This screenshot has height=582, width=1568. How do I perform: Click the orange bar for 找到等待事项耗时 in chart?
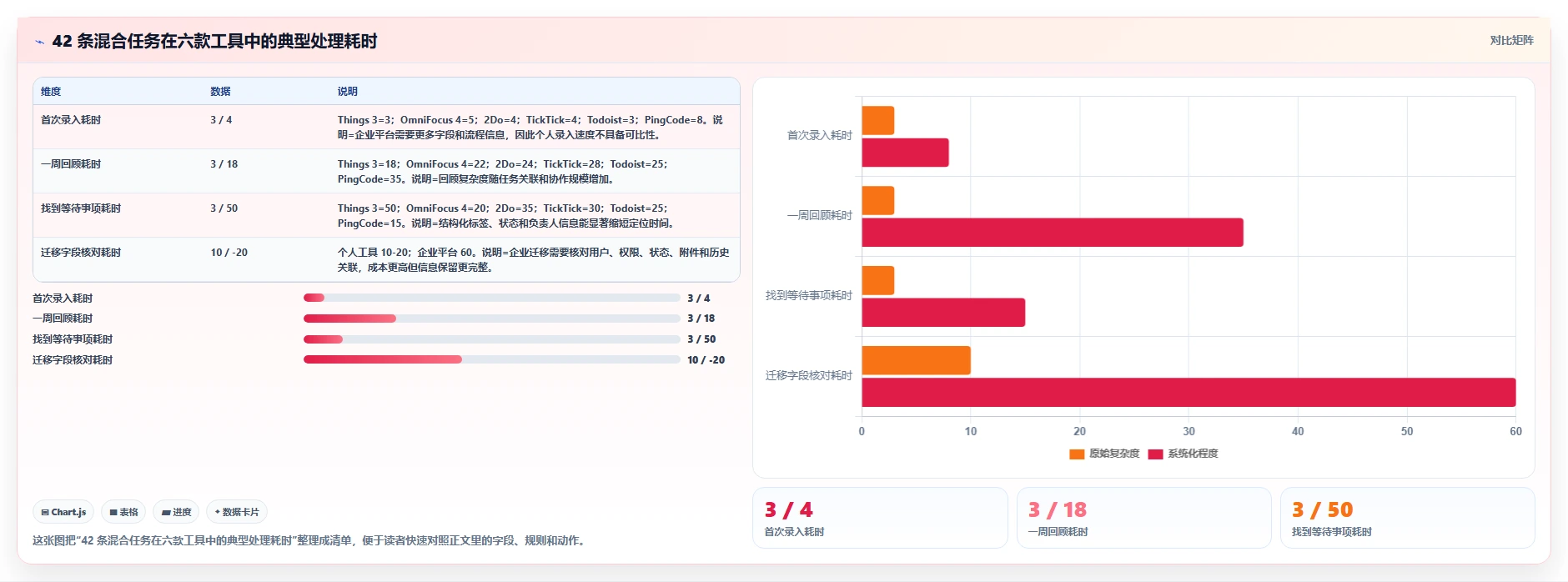(878, 280)
